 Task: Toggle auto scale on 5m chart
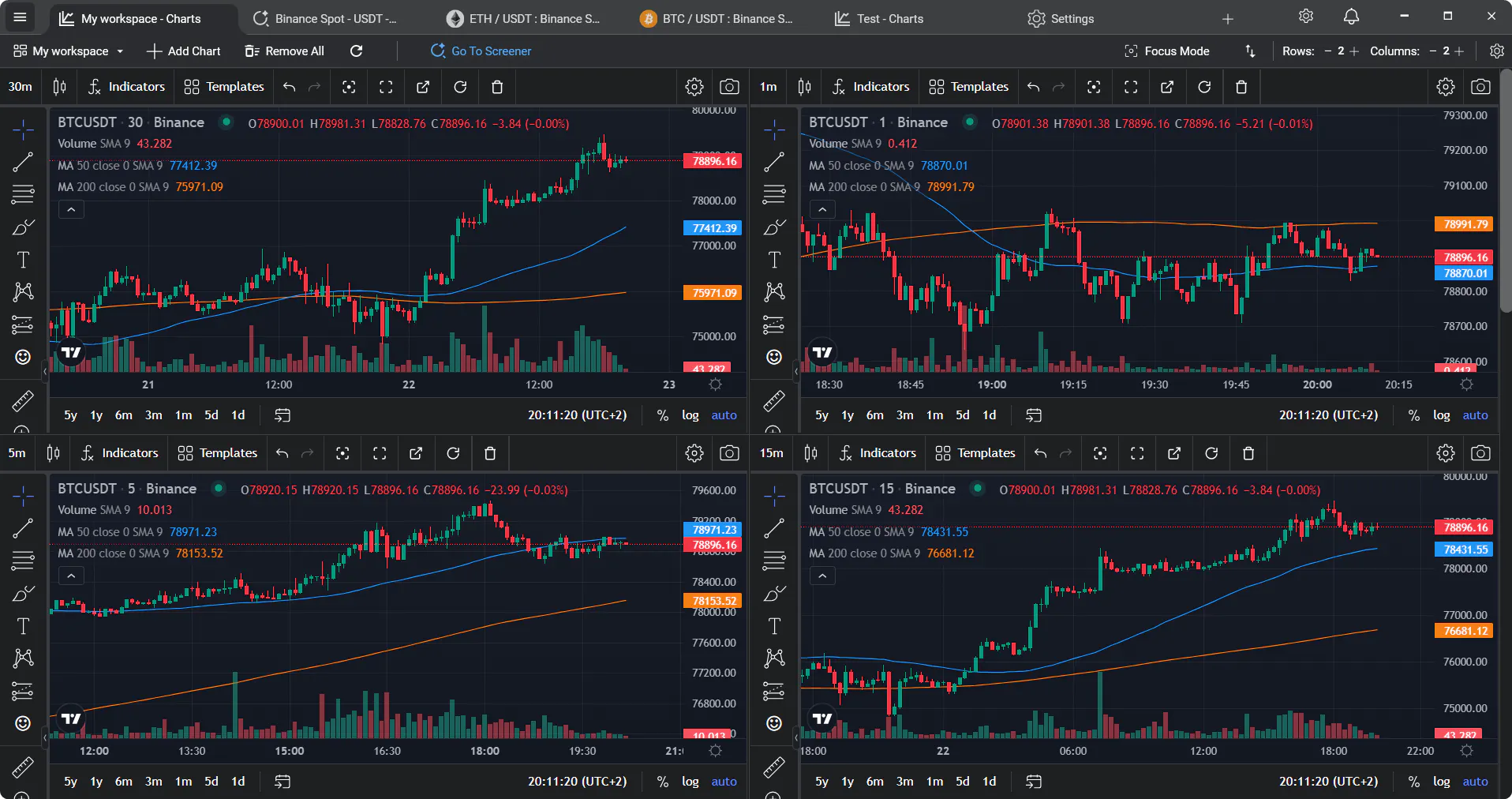click(724, 782)
